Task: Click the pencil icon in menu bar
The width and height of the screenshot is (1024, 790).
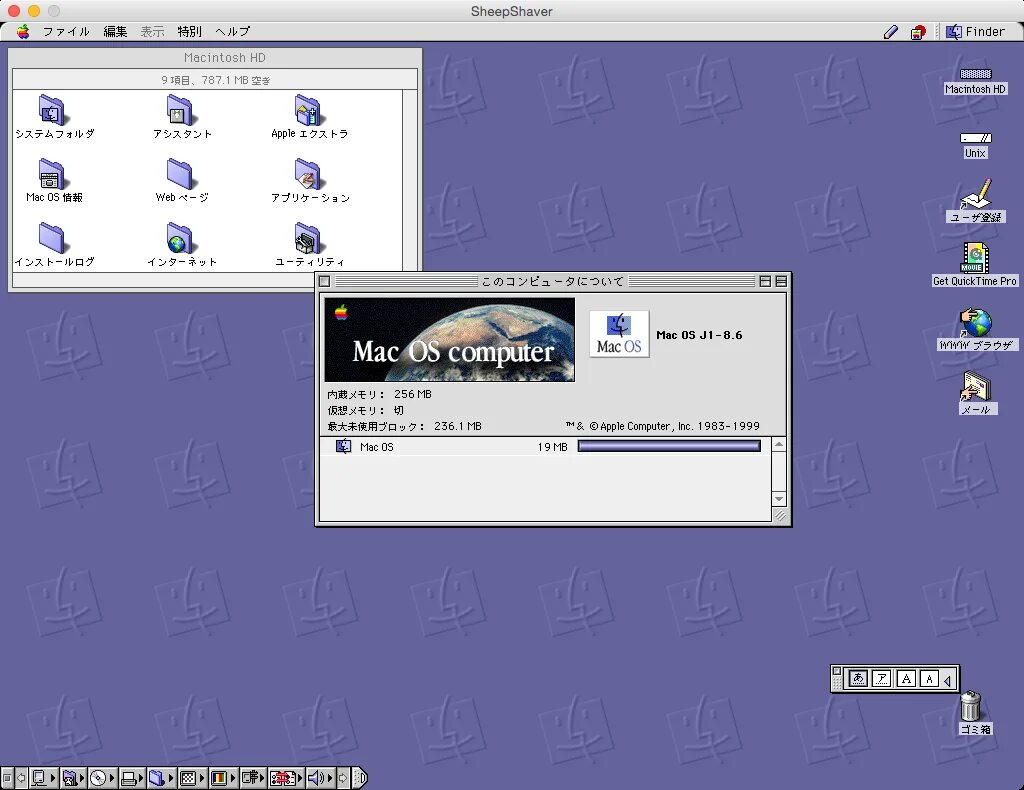Action: click(891, 31)
